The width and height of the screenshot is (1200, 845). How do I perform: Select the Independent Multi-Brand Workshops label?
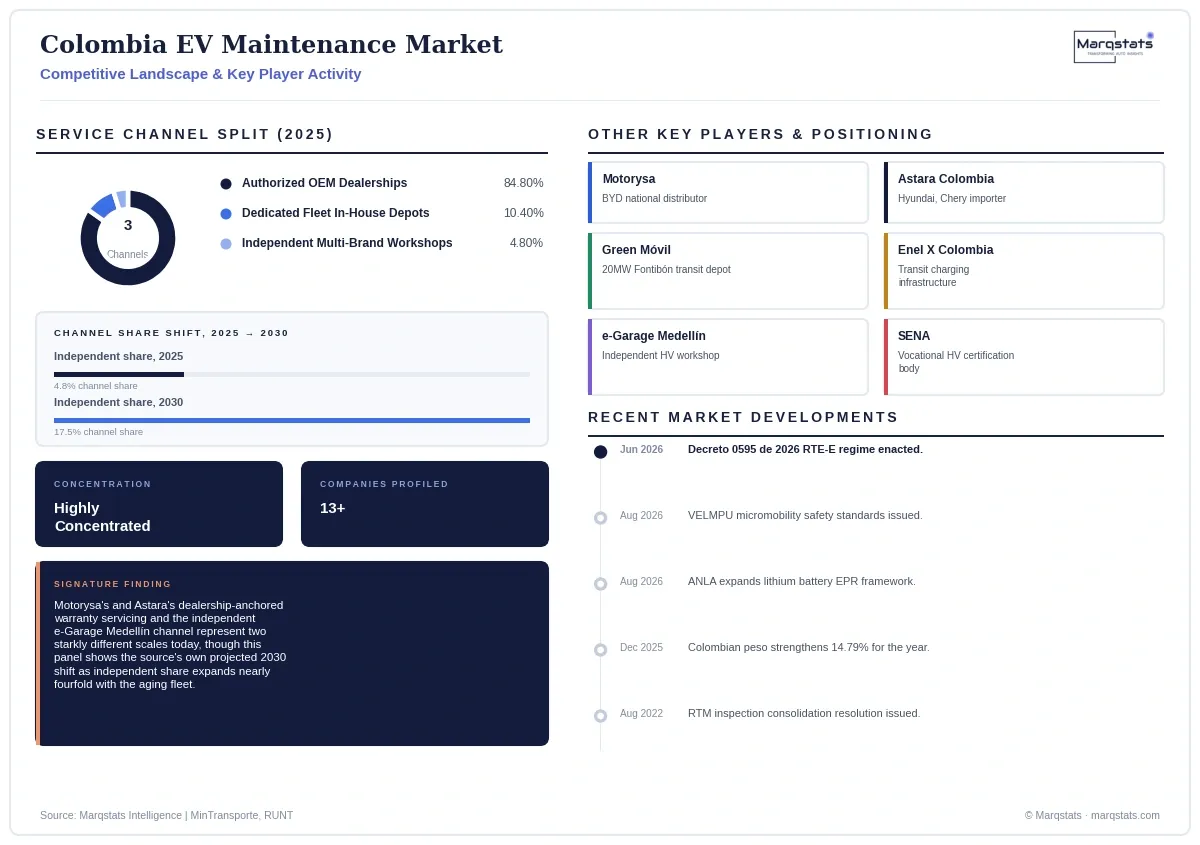347,243
